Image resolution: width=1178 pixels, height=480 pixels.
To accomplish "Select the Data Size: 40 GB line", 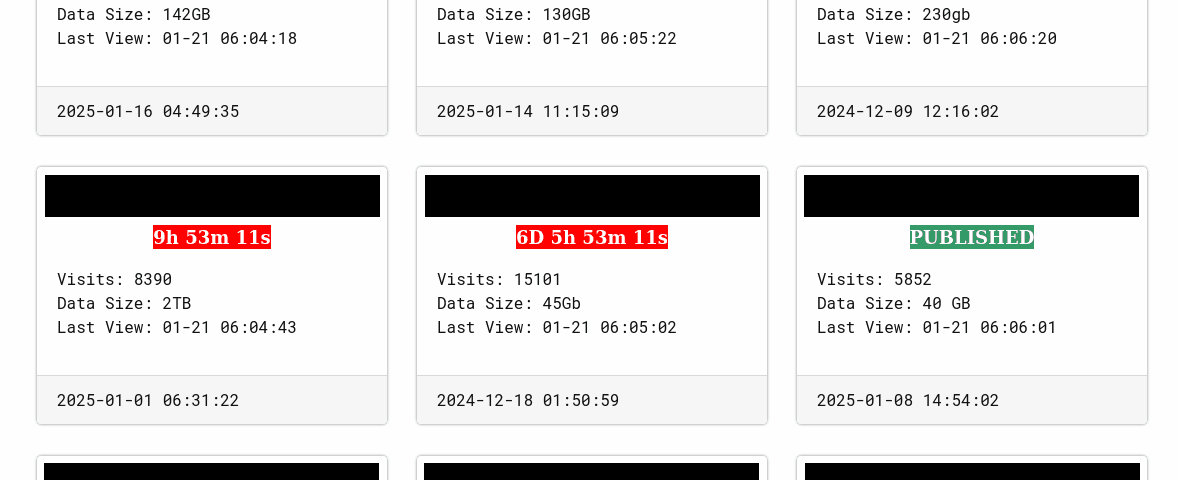I will point(893,303).
